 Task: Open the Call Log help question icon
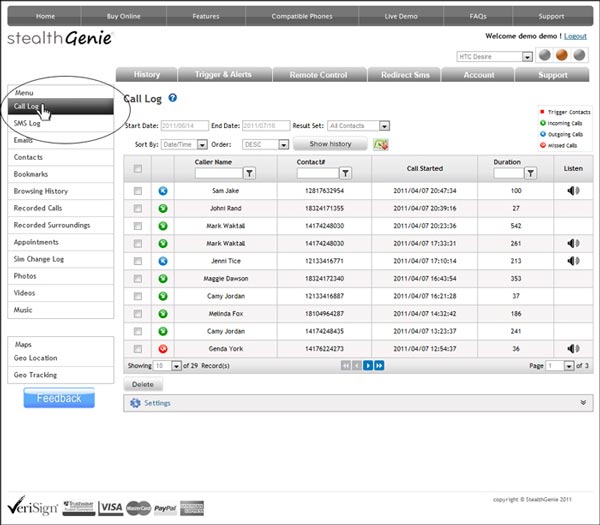[x=173, y=98]
